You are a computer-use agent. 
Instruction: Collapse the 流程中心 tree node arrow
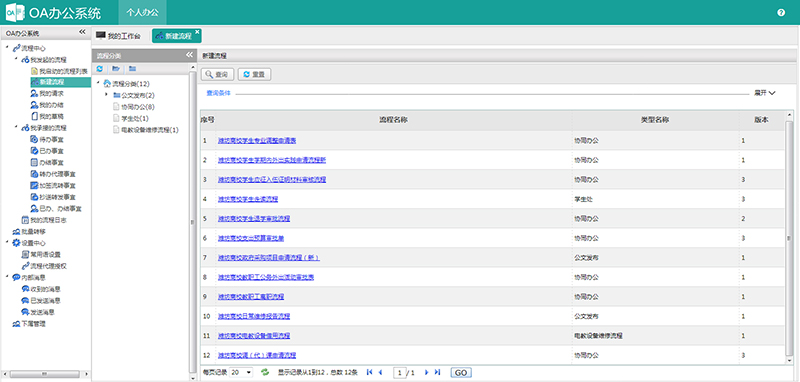click(7, 48)
